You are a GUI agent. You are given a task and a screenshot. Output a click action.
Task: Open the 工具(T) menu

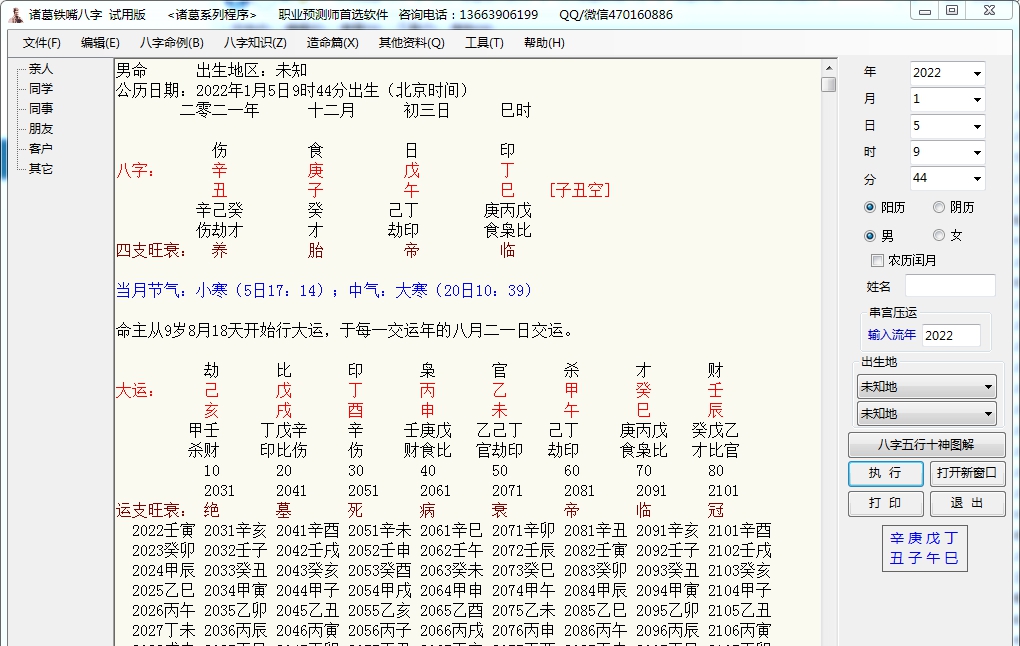point(484,43)
